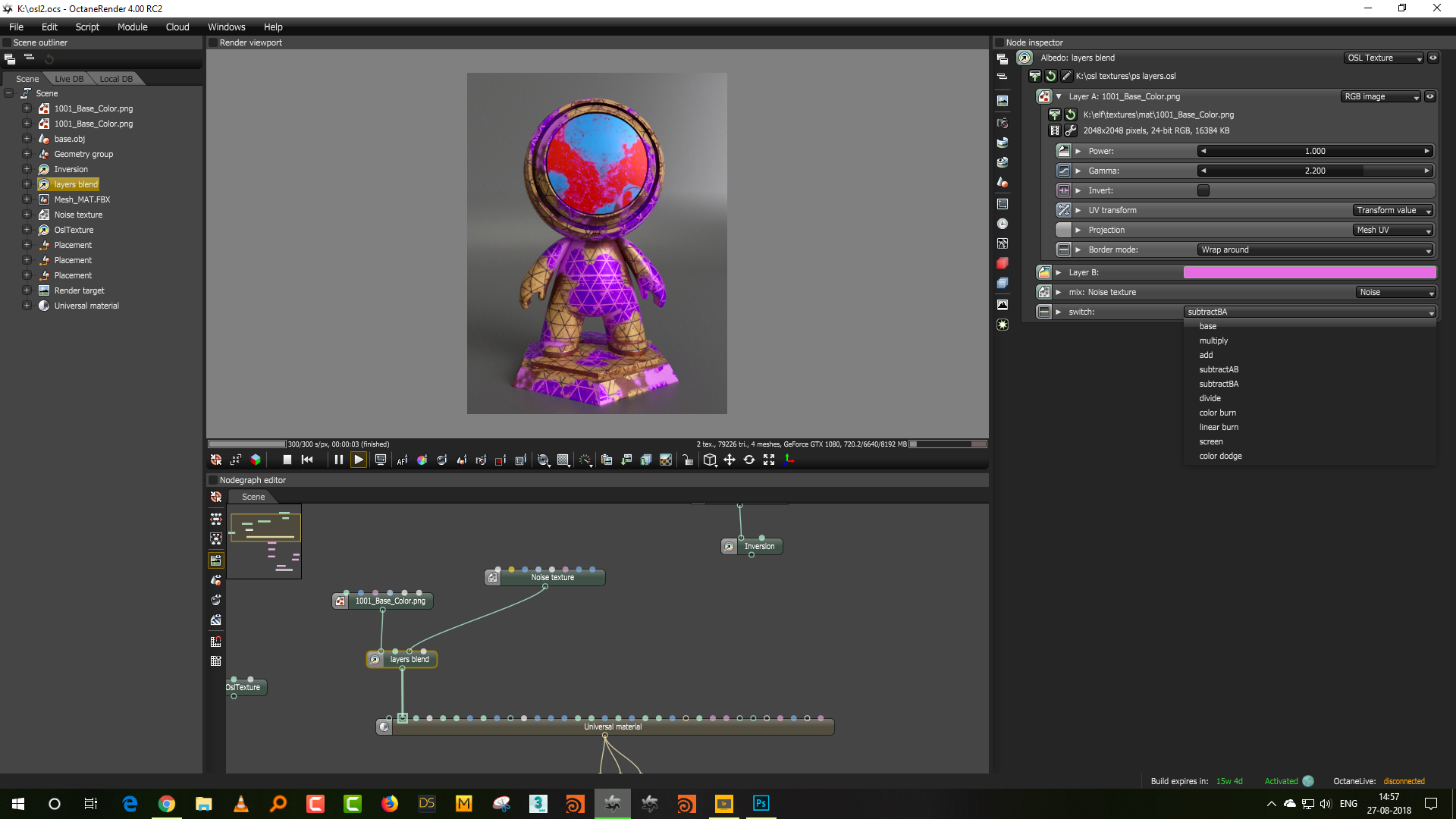
Task: Open Photoshop from the Windows taskbar
Action: (x=761, y=803)
